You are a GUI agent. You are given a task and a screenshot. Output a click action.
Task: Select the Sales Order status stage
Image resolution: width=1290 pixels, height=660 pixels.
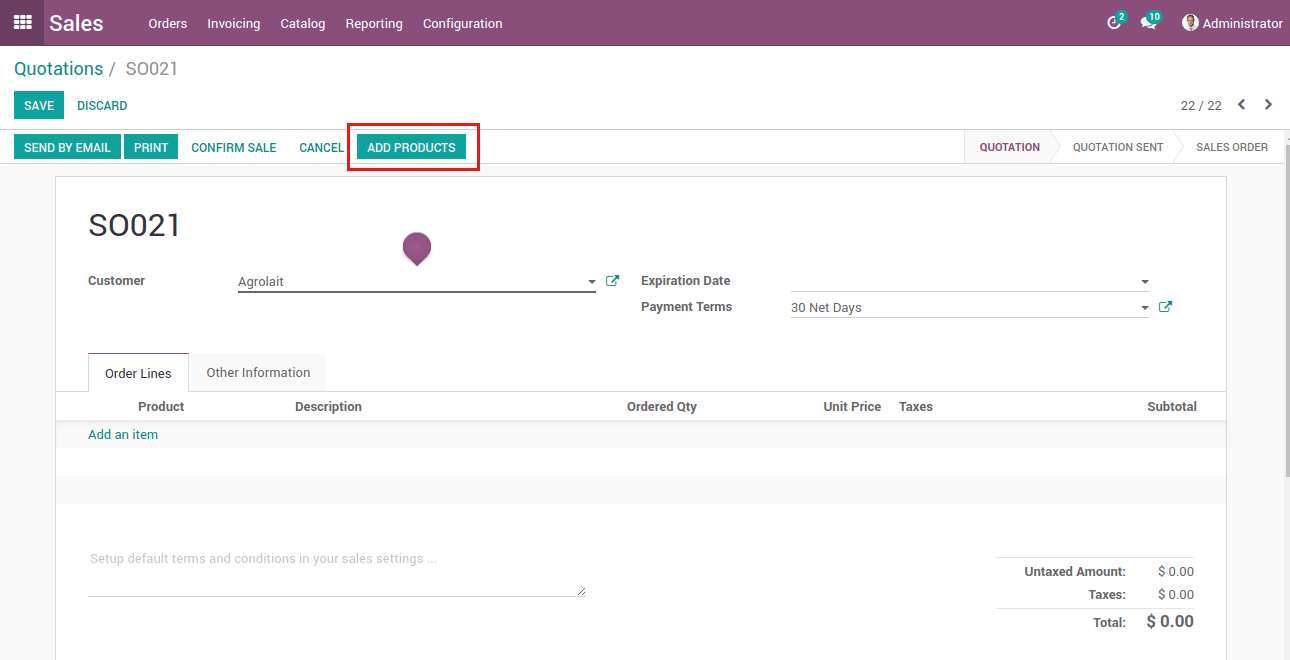[1232, 147]
